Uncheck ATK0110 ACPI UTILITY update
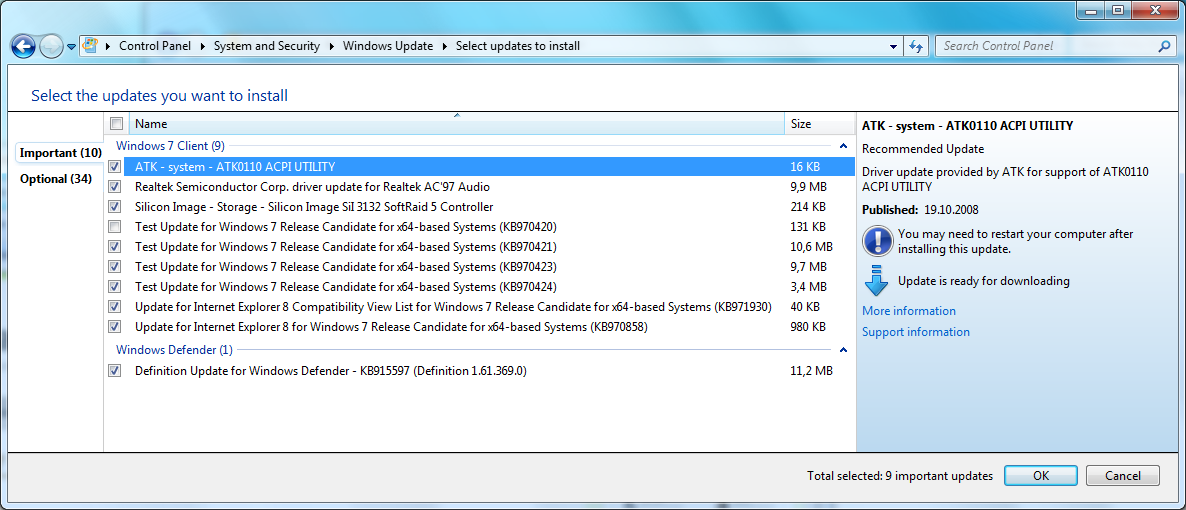This screenshot has height=510, width=1186. [x=115, y=166]
